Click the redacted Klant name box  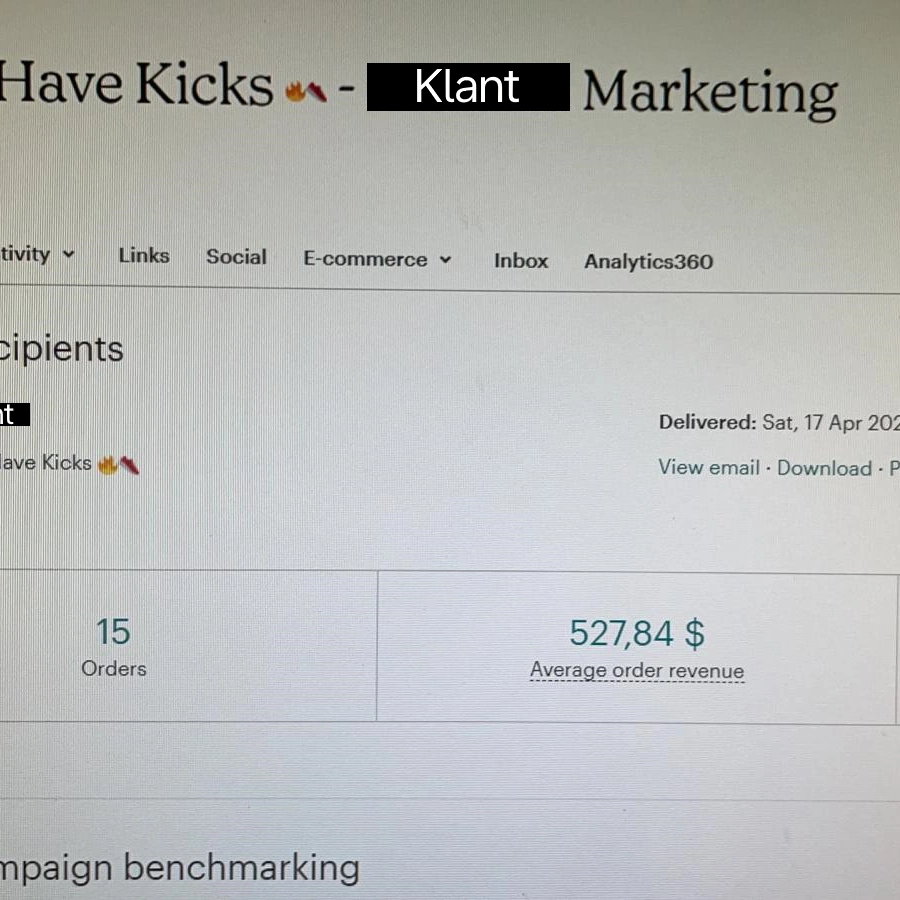pos(467,87)
